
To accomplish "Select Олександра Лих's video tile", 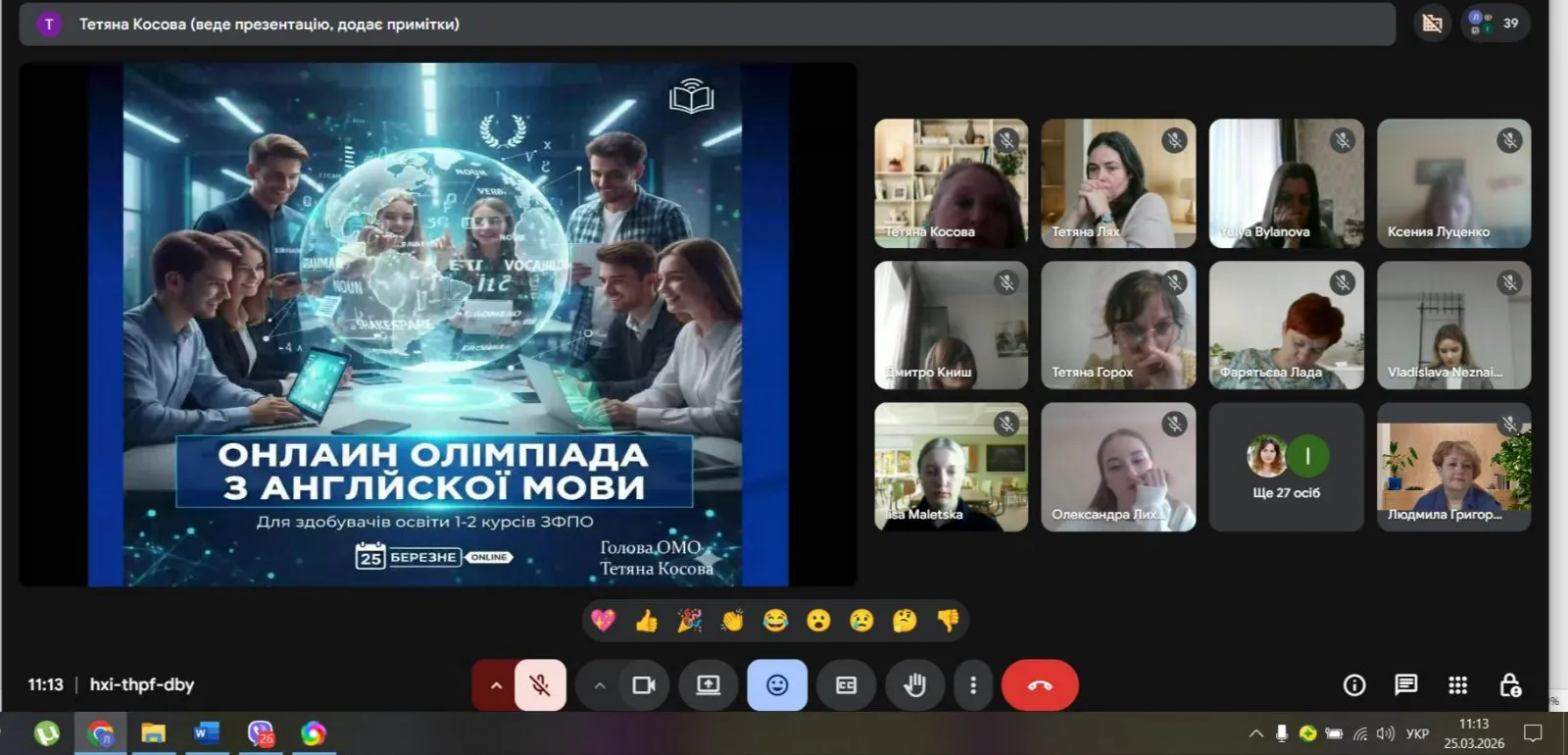I will click(1118, 467).
